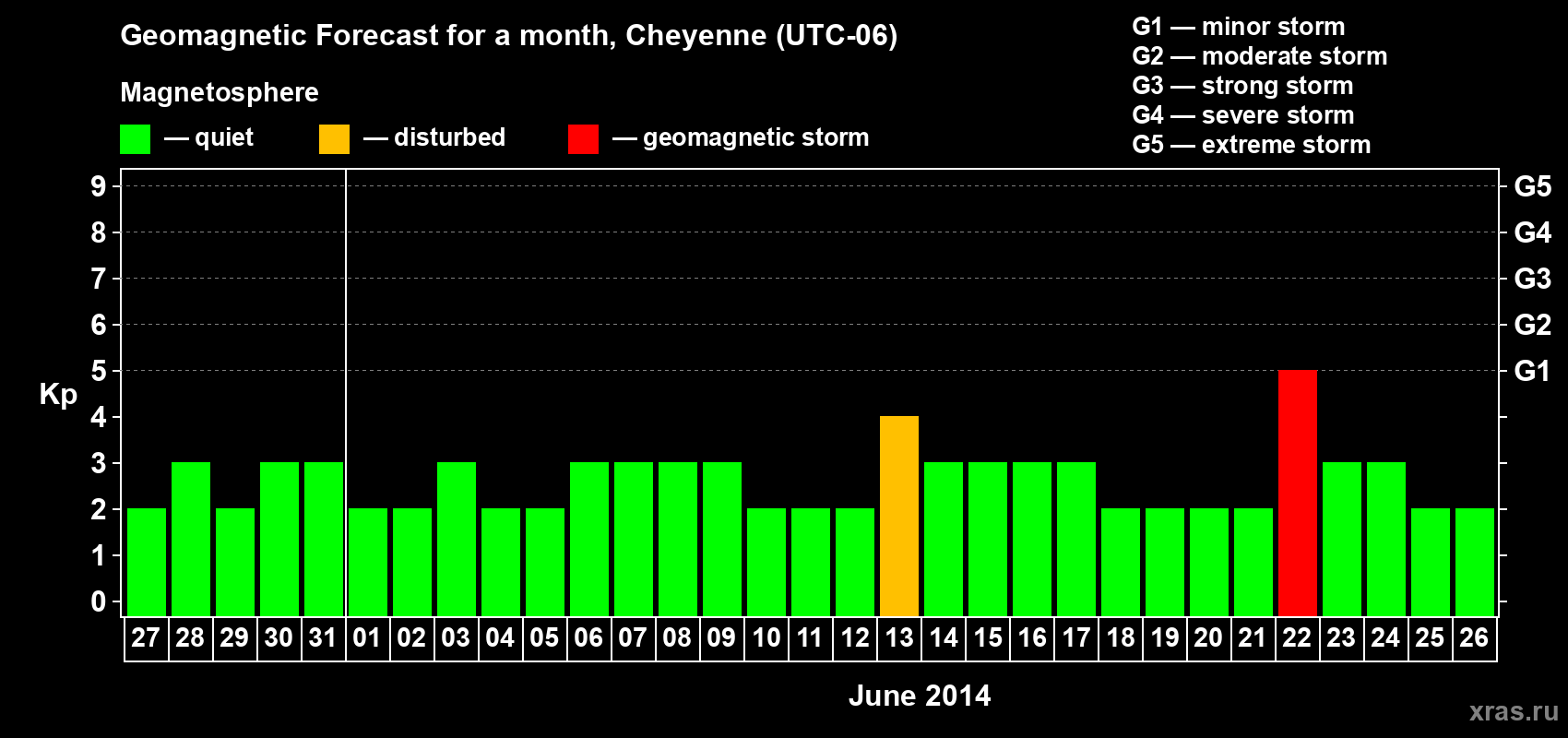Click the 'disturbed' legend label
Viewport: 1568px width, 738px height.
tap(449, 137)
